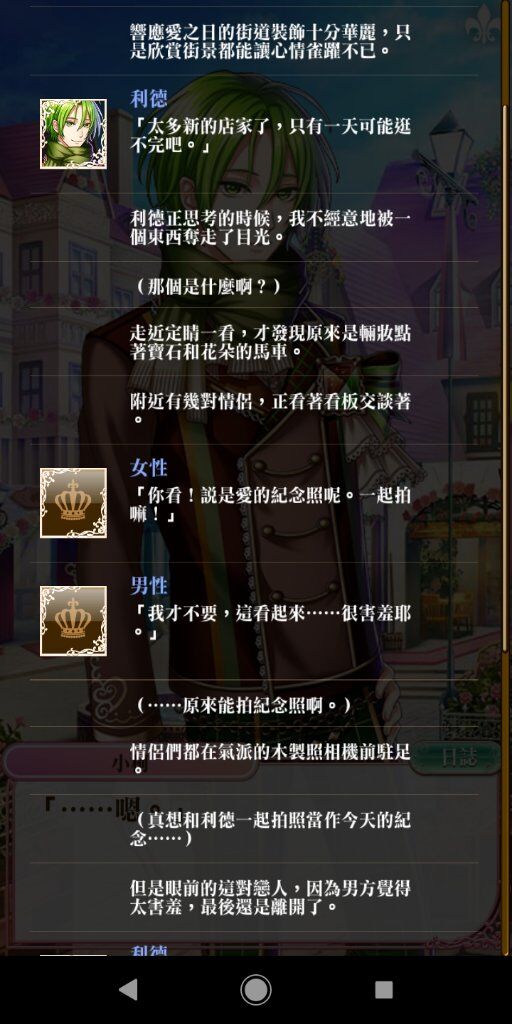Tap the 男性 crown avatar icon
Viewport: 512px width, 1024px height.
coord(73,621)
